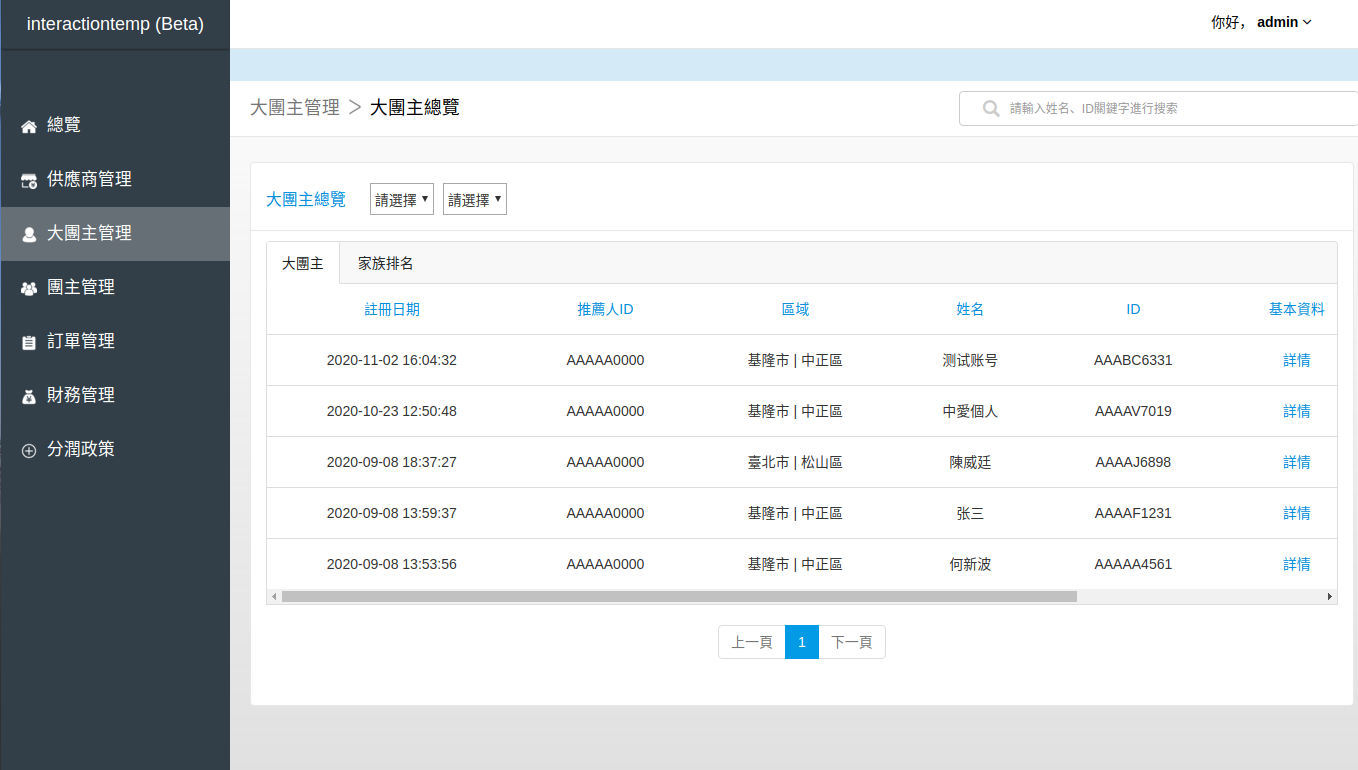Click the date 2020-09-08 18:37:27
Image resolution: width=1358 pixels, height=770 pixels.
click(392, 462)
